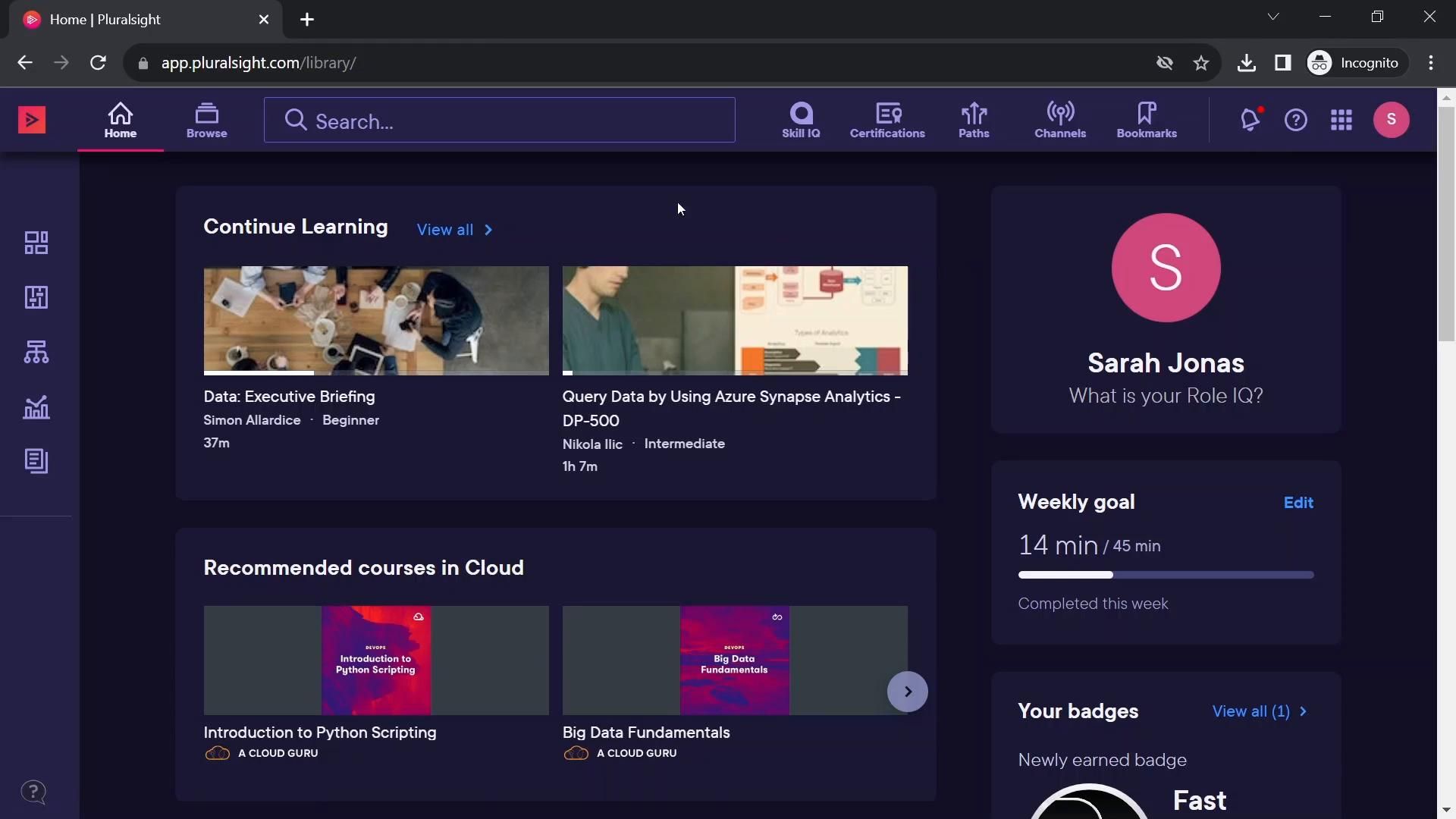The image size is (1456, 819).
Task: Click A Cloud Guru label under Big Data
Action: point(636,753)
